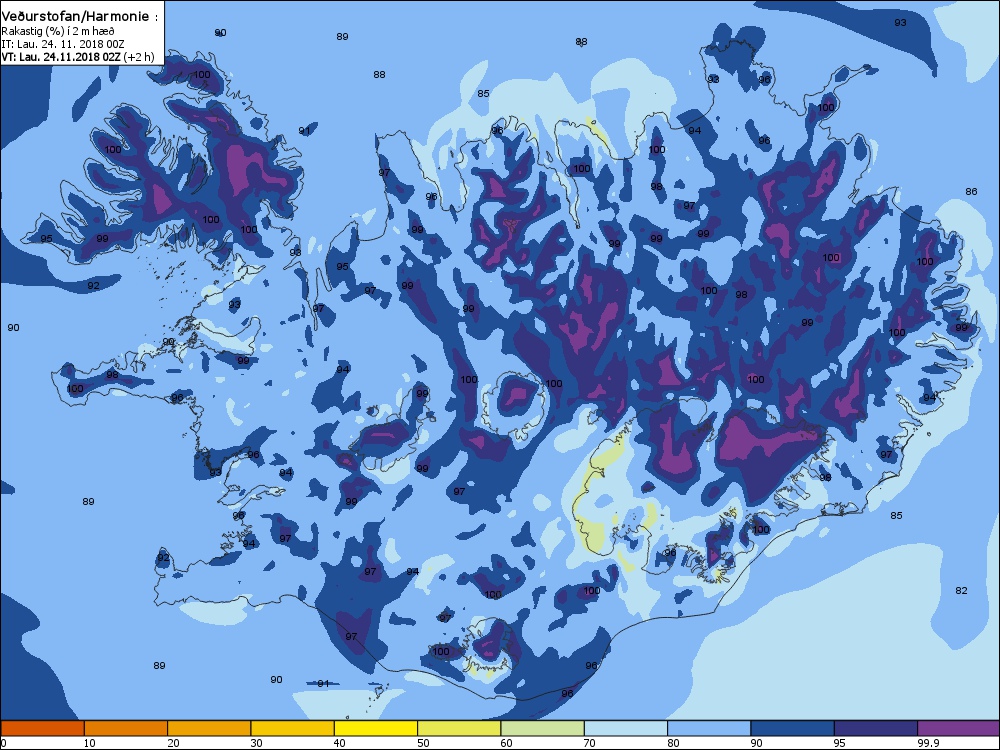Click the '95' legend tick label
Screen dimensions: 1000x750
pyautogui.click(x=841, y=743)
